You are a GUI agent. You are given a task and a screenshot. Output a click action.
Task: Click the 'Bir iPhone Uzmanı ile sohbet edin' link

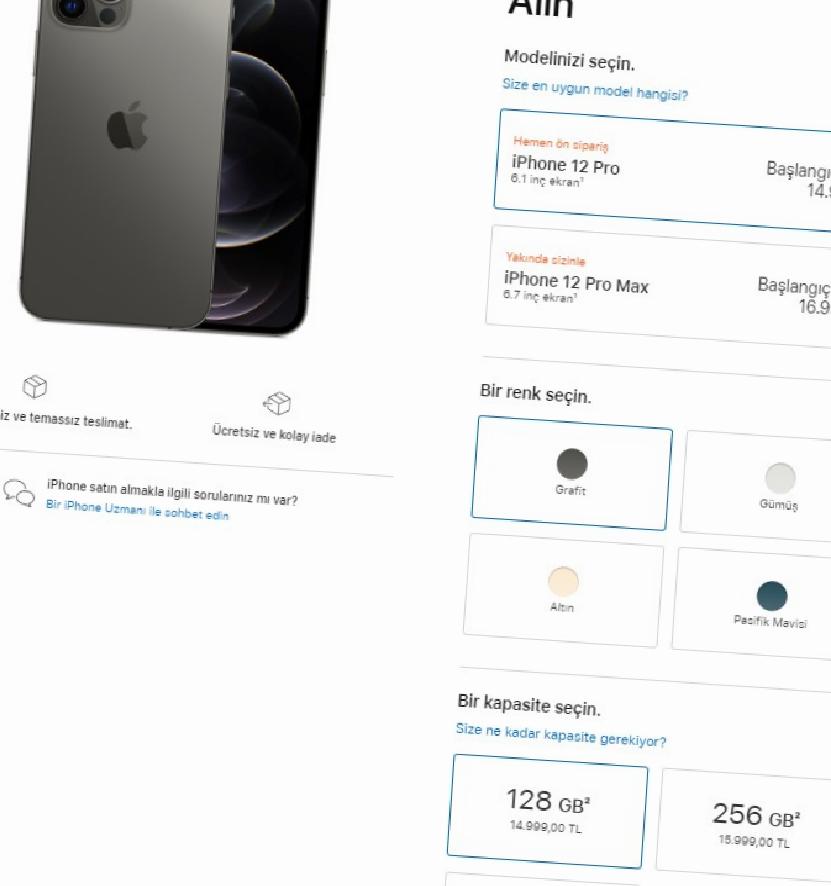click(137, 509)
